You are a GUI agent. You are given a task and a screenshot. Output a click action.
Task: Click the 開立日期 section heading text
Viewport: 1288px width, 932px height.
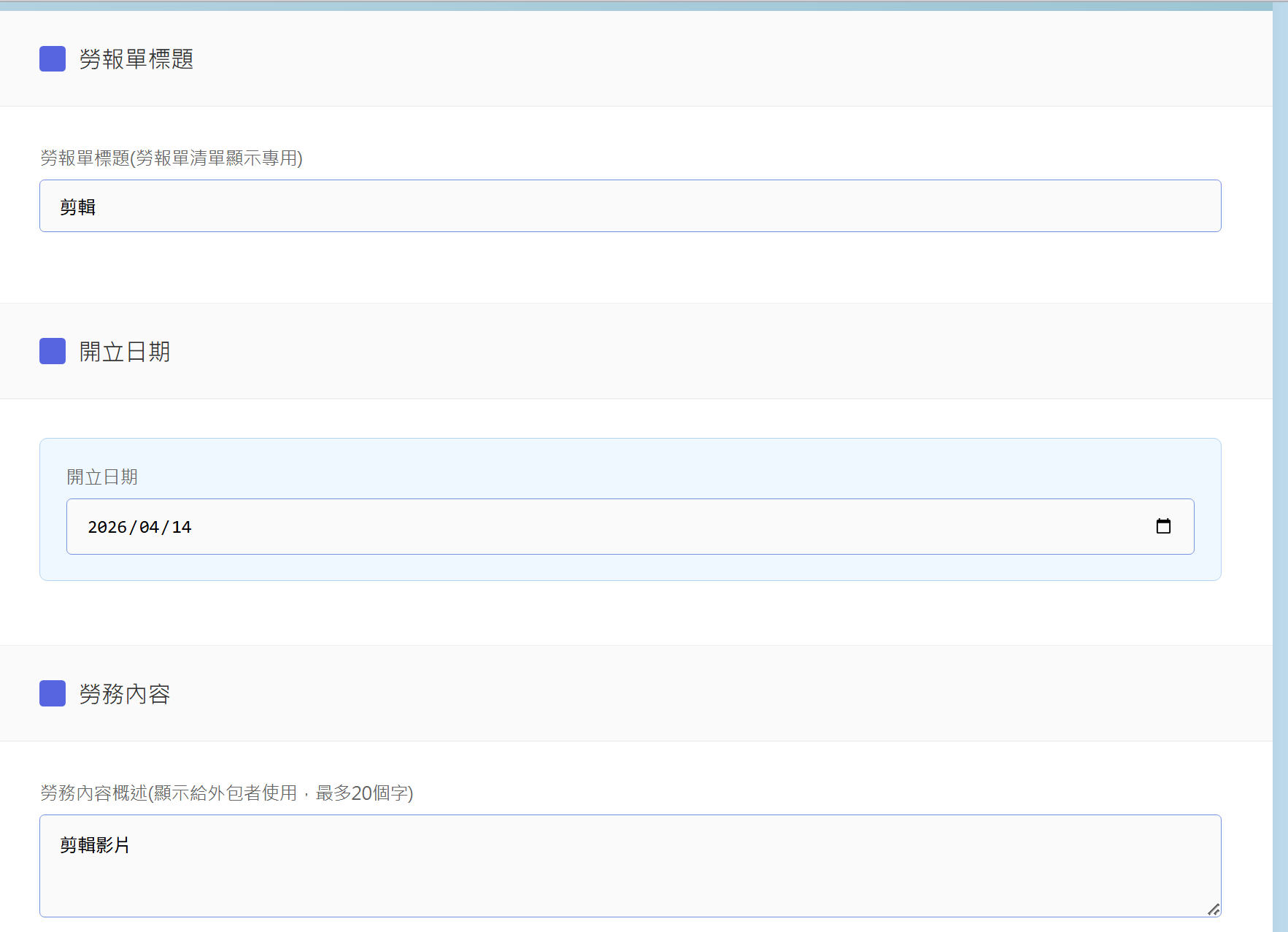pyautogui.click(x=125, y=352)
